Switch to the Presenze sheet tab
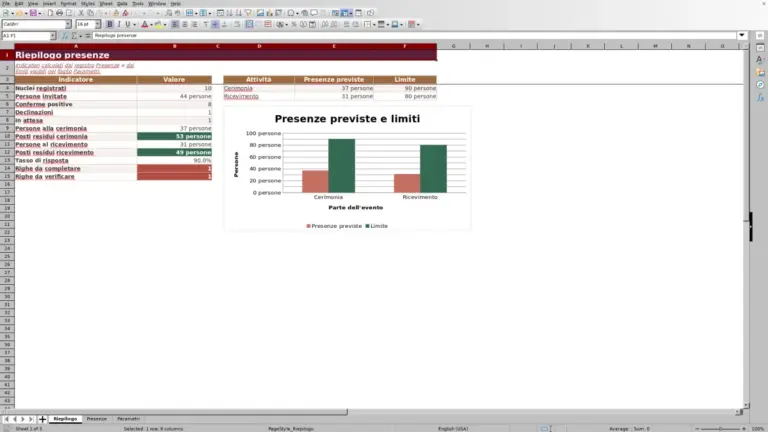The image size is (768, 432). [96, 419]
